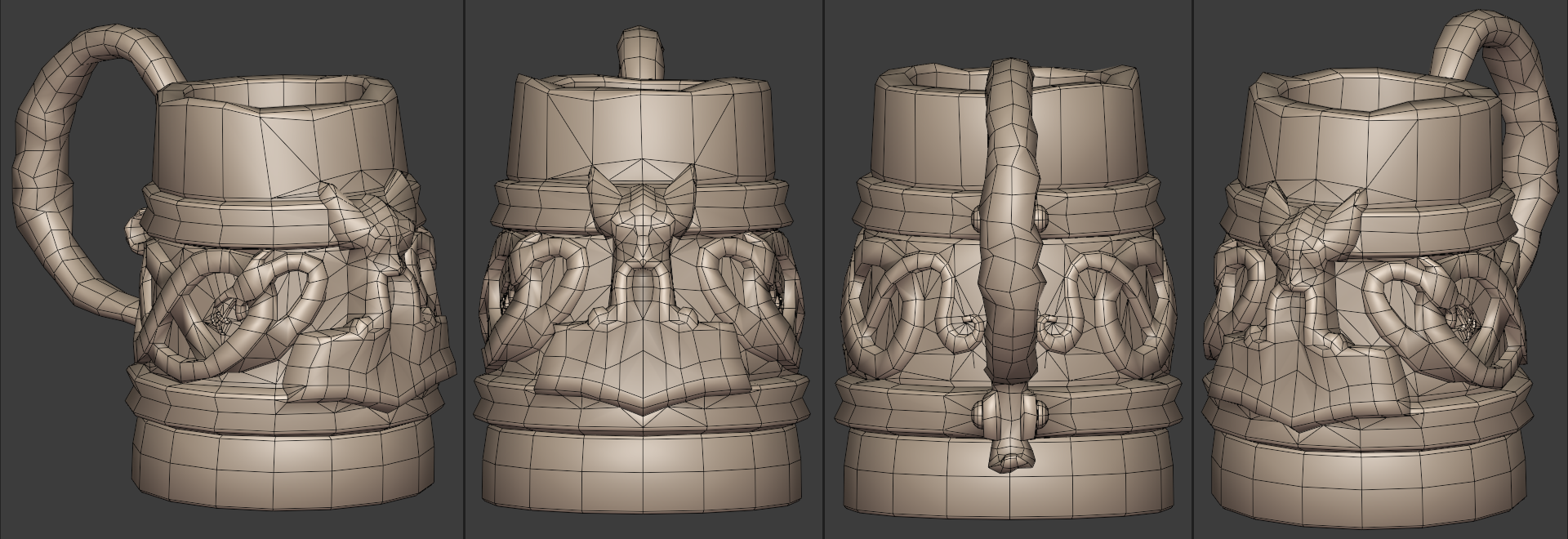
Task: Select the side view with handle on left
Action: coord(232,269)
